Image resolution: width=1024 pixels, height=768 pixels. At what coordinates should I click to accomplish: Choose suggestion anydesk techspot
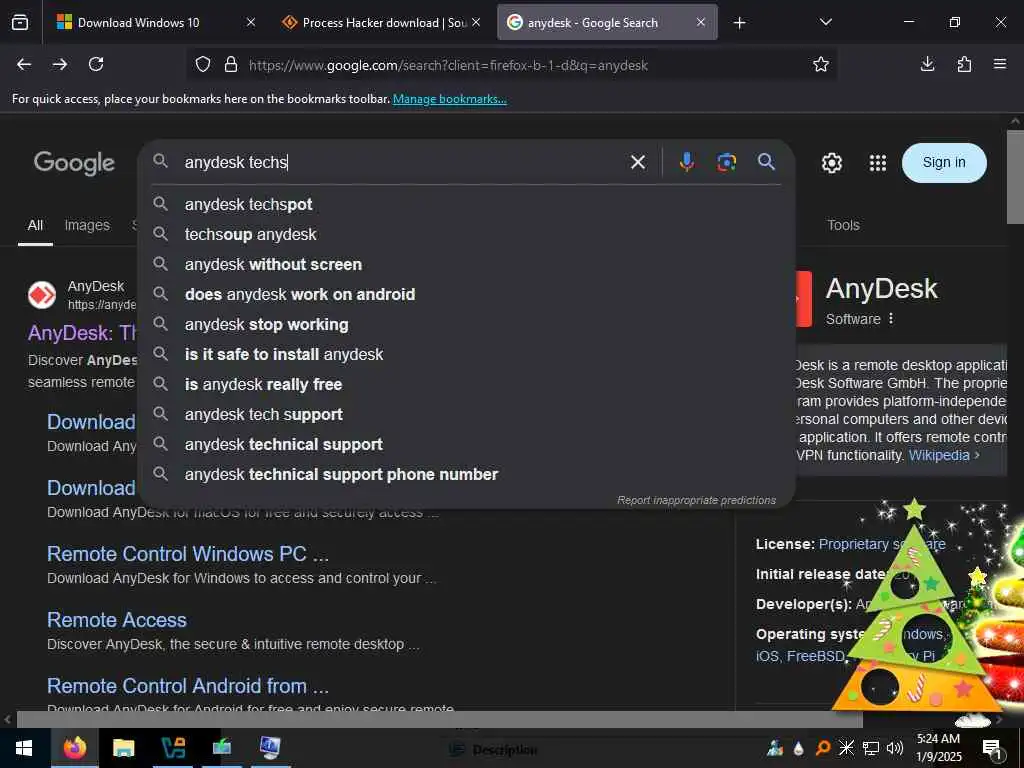466,204
